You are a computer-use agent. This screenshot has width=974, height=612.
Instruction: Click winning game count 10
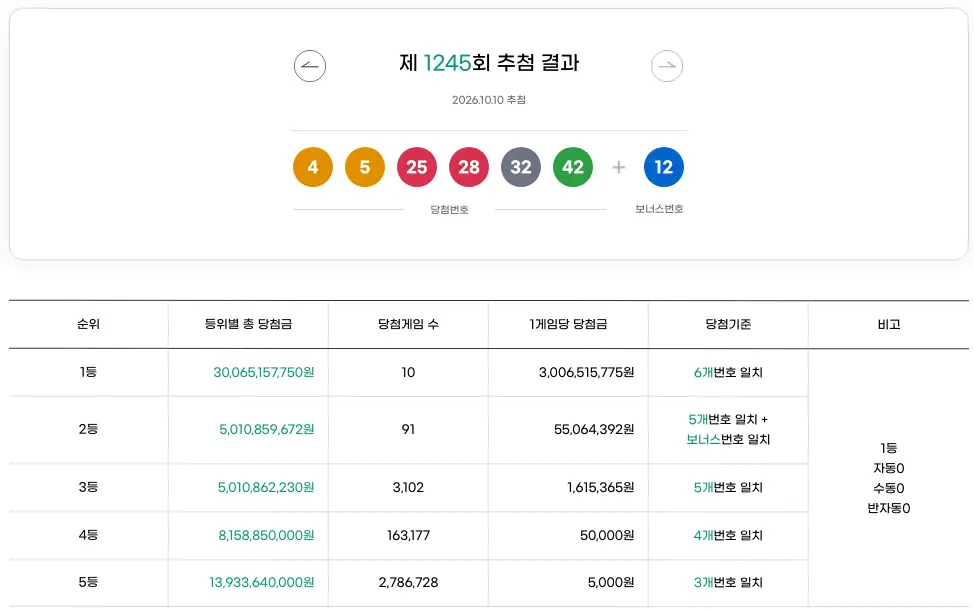[408, 372]
